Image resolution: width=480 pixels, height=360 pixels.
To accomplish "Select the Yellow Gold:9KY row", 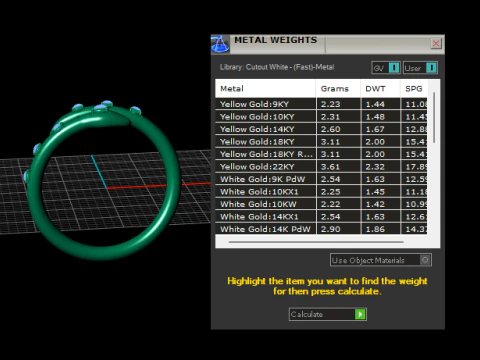I will tap(321, 104).
